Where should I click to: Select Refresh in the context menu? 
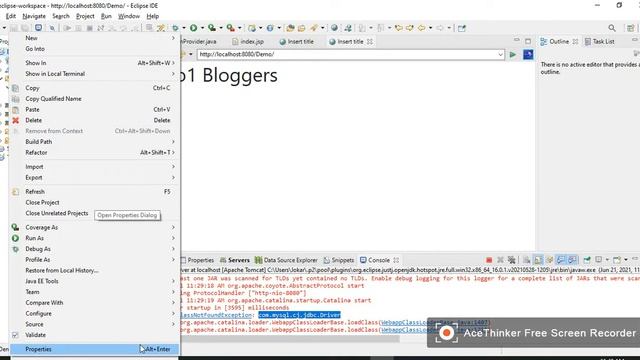[x=94, y=192]
